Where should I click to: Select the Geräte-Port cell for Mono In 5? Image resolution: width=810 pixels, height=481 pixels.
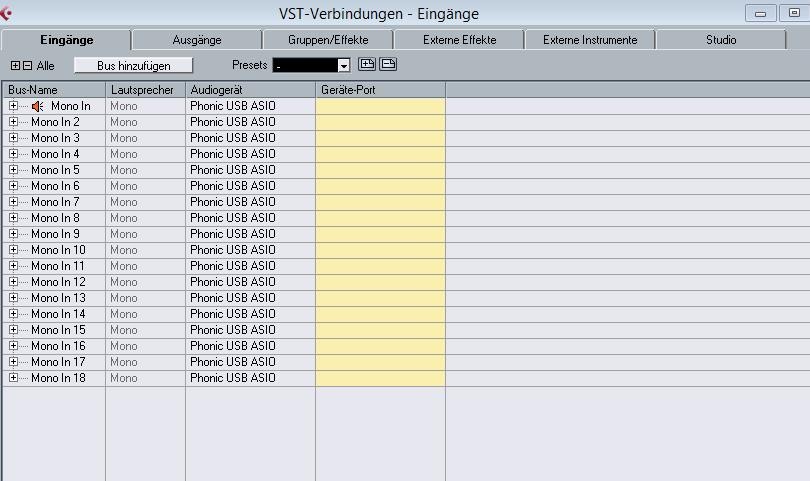pyautogui.click(x=380, y=170)
